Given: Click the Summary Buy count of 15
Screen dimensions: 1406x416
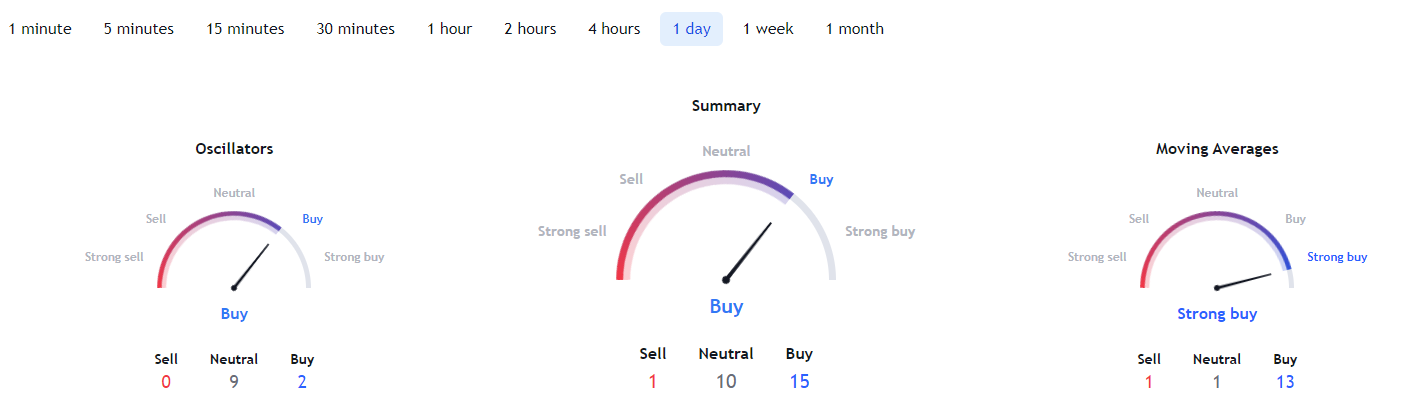Looking at the screenshot, I should [x=799, y=381].
